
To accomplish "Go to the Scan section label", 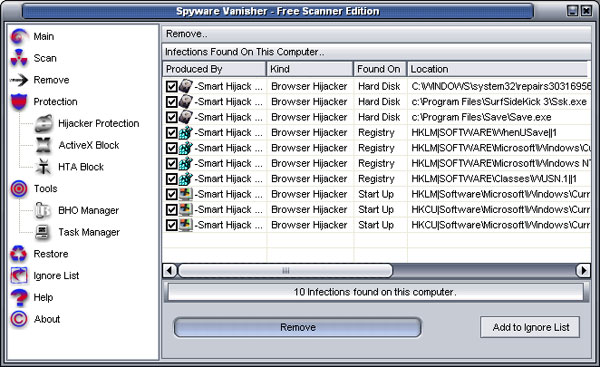I will tap(45, 58).
